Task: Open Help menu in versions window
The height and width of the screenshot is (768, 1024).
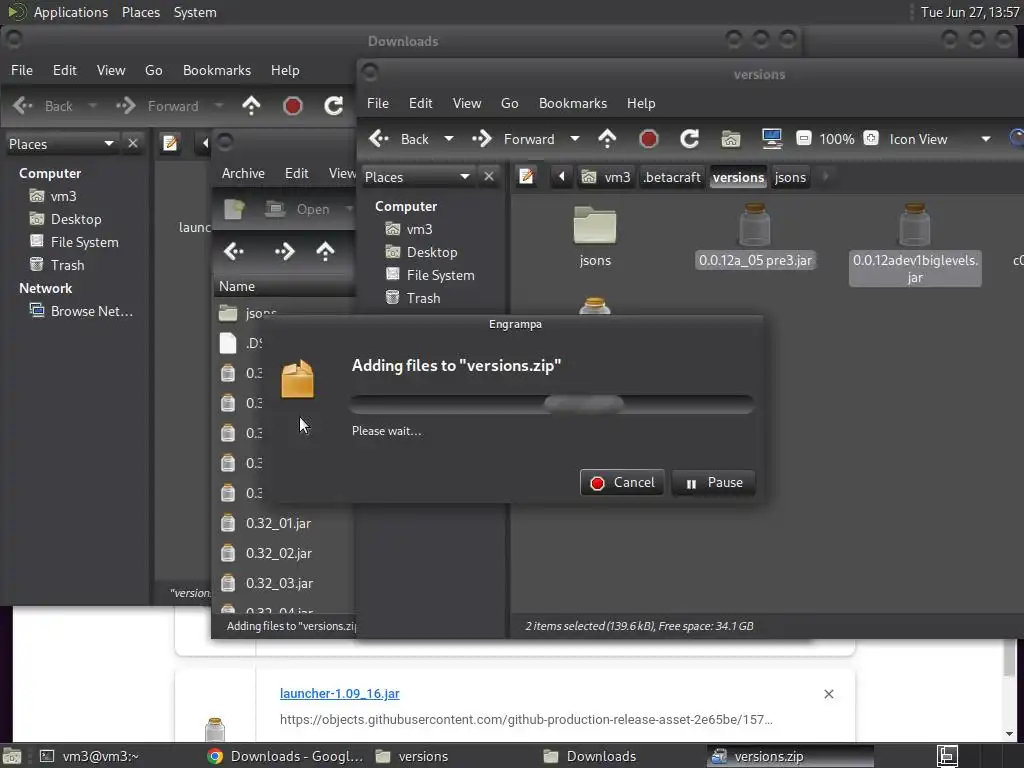Action: coord(641,103)
